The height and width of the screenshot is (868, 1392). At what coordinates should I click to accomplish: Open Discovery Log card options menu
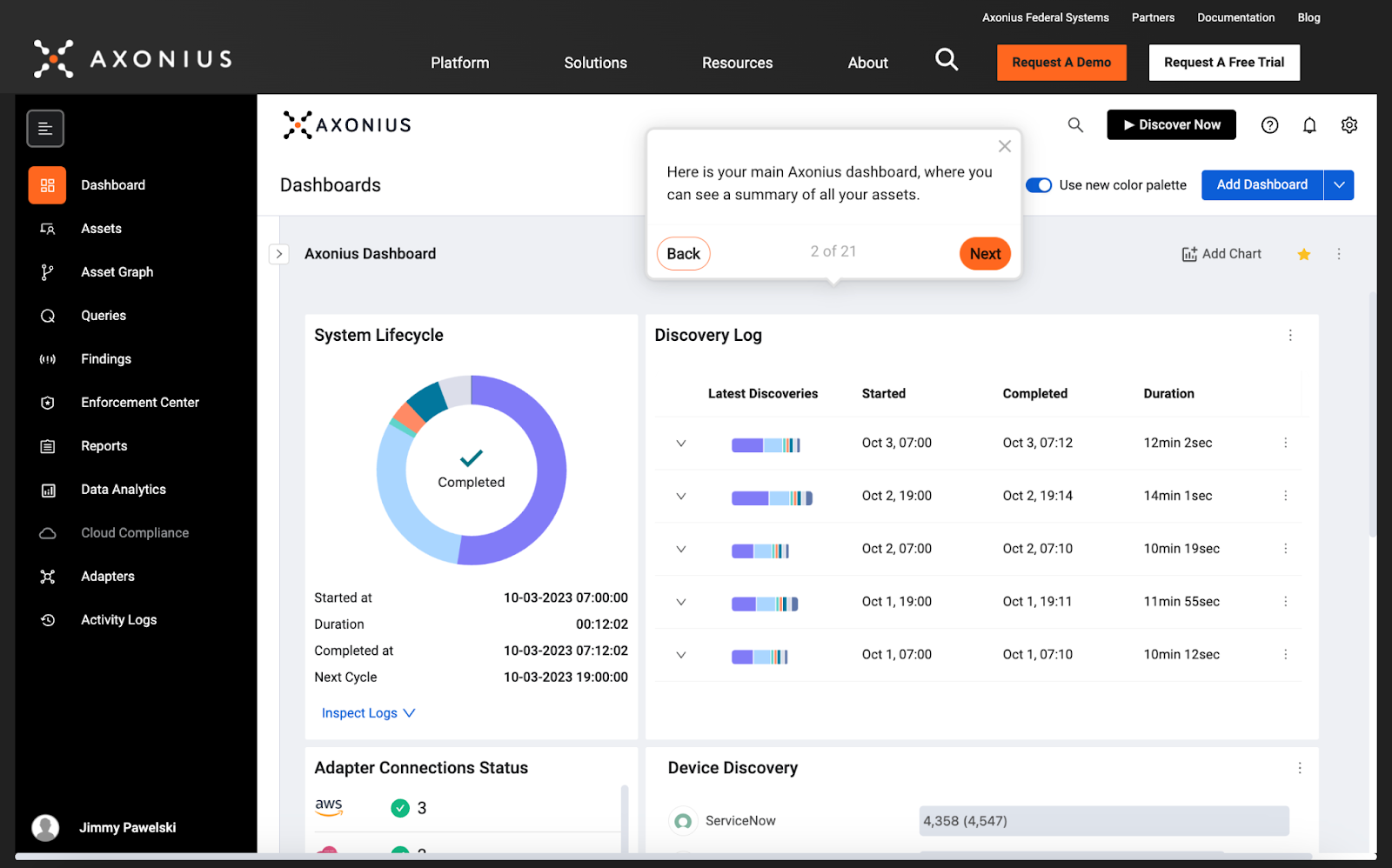[x=1290, y=335]
